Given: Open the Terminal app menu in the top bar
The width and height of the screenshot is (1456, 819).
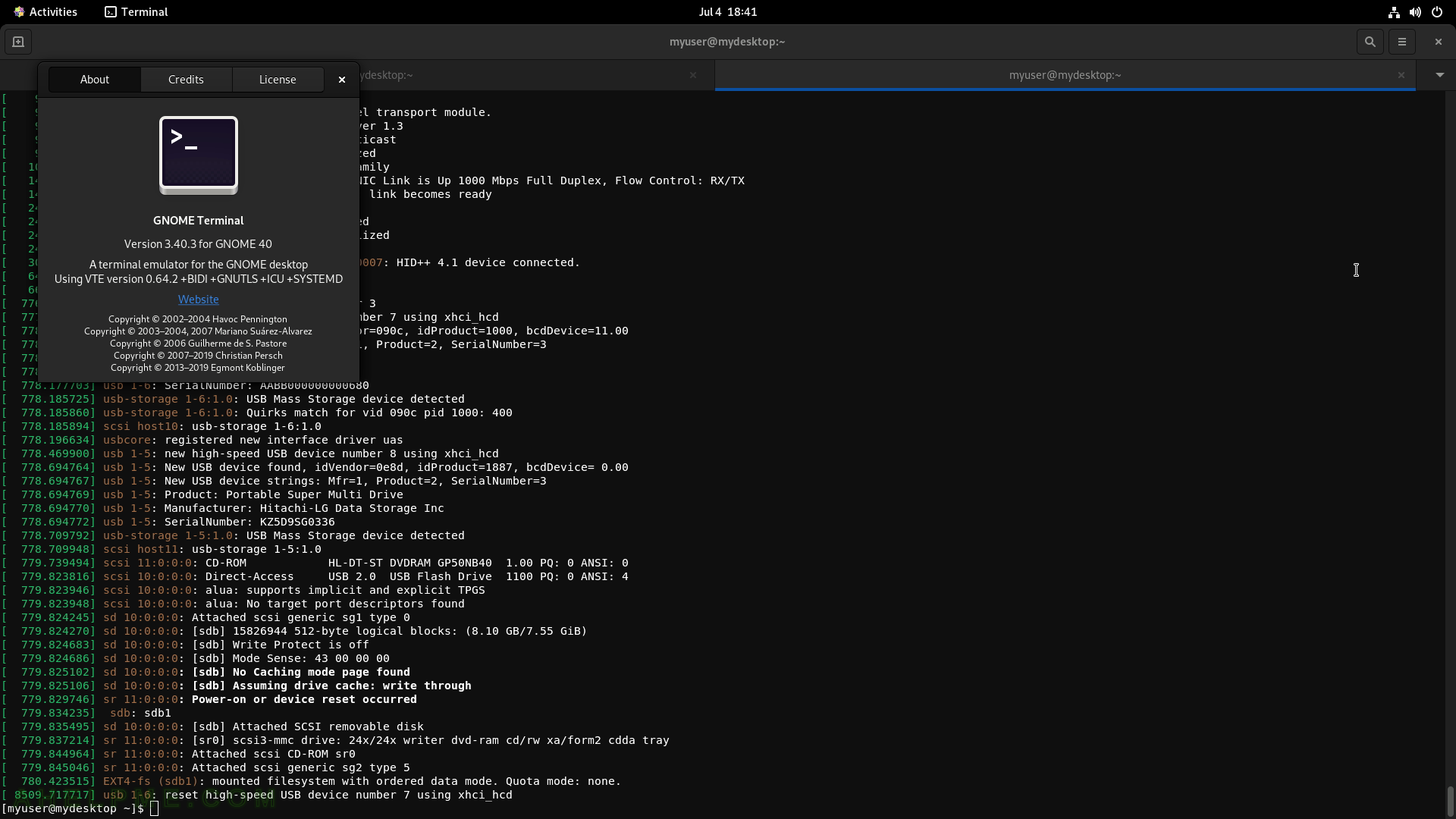Looking at the screenshot, I should [x=136, y=12].
